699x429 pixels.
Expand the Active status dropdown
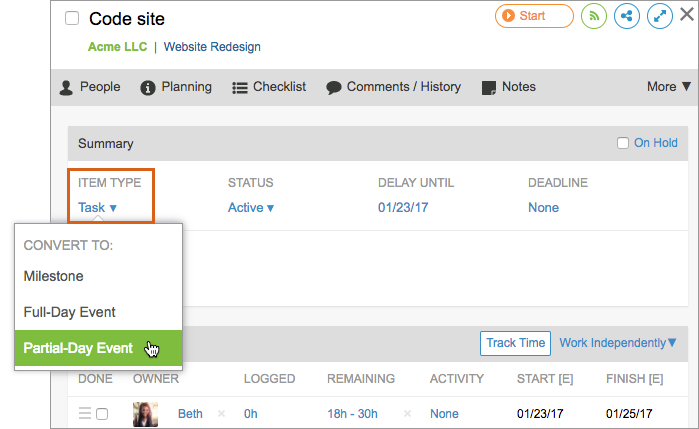coord(251,208)
